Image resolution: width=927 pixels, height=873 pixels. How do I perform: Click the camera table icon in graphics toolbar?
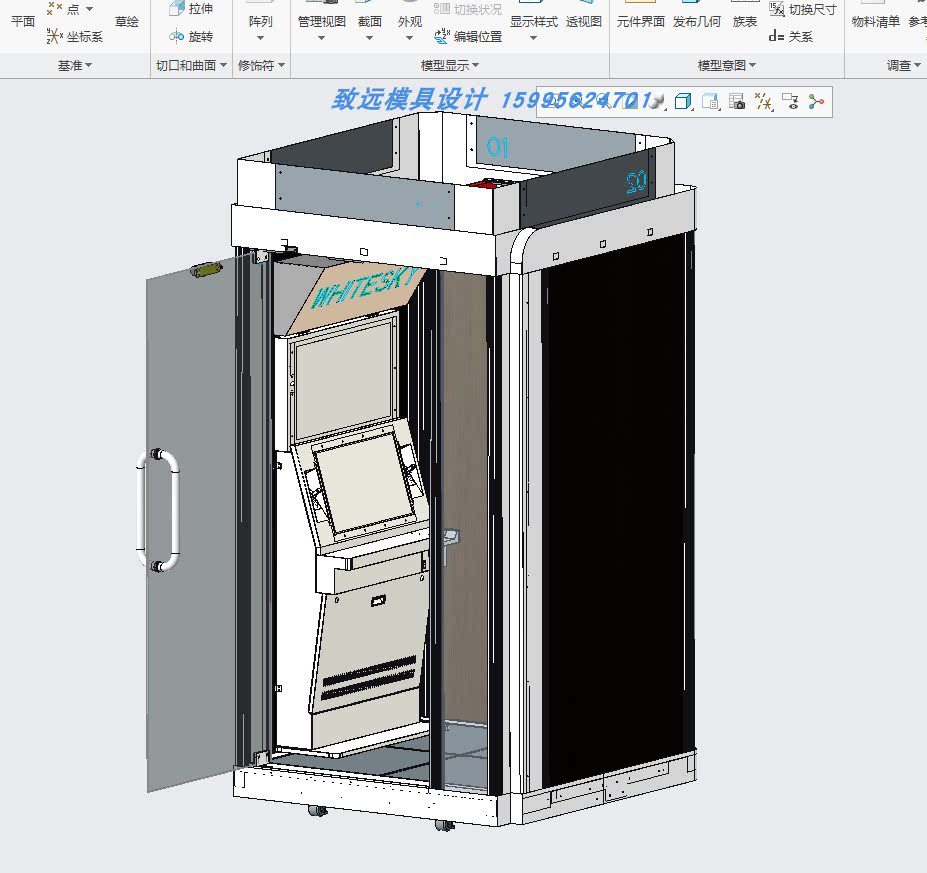[737, 102]
